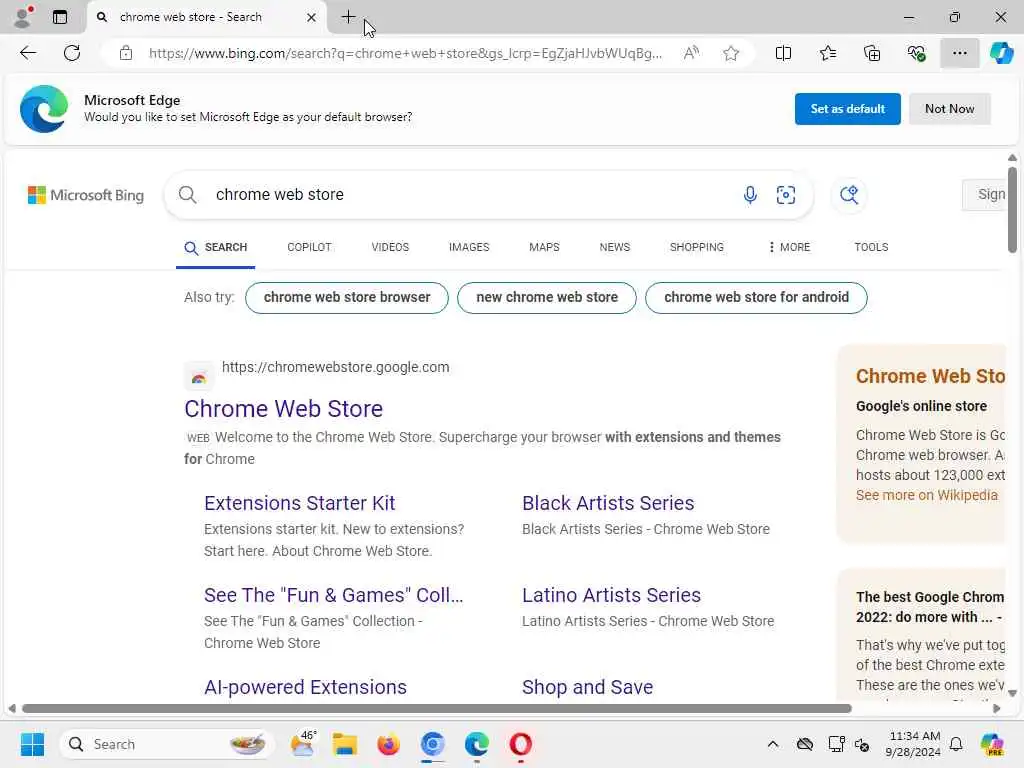Toggle split screen icon
Image resolution: width=1024 pixels, height=768 pixels.
(x=783, y=53)
